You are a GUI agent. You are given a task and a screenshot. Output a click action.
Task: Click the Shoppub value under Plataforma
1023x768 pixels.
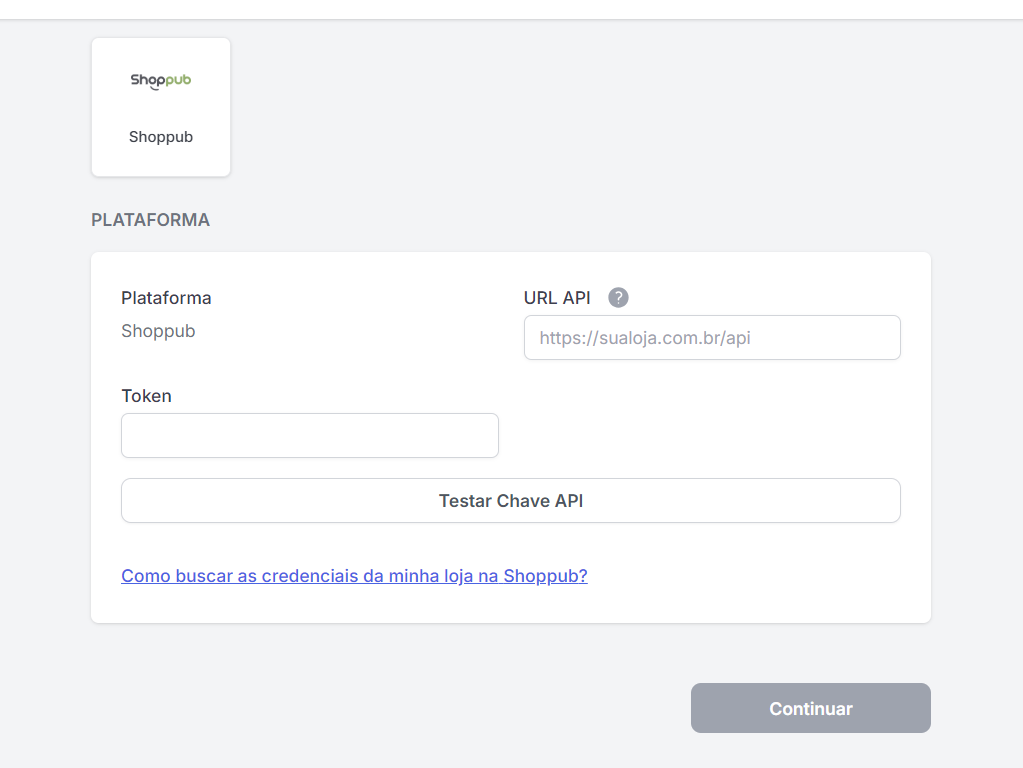pos(158,331)
